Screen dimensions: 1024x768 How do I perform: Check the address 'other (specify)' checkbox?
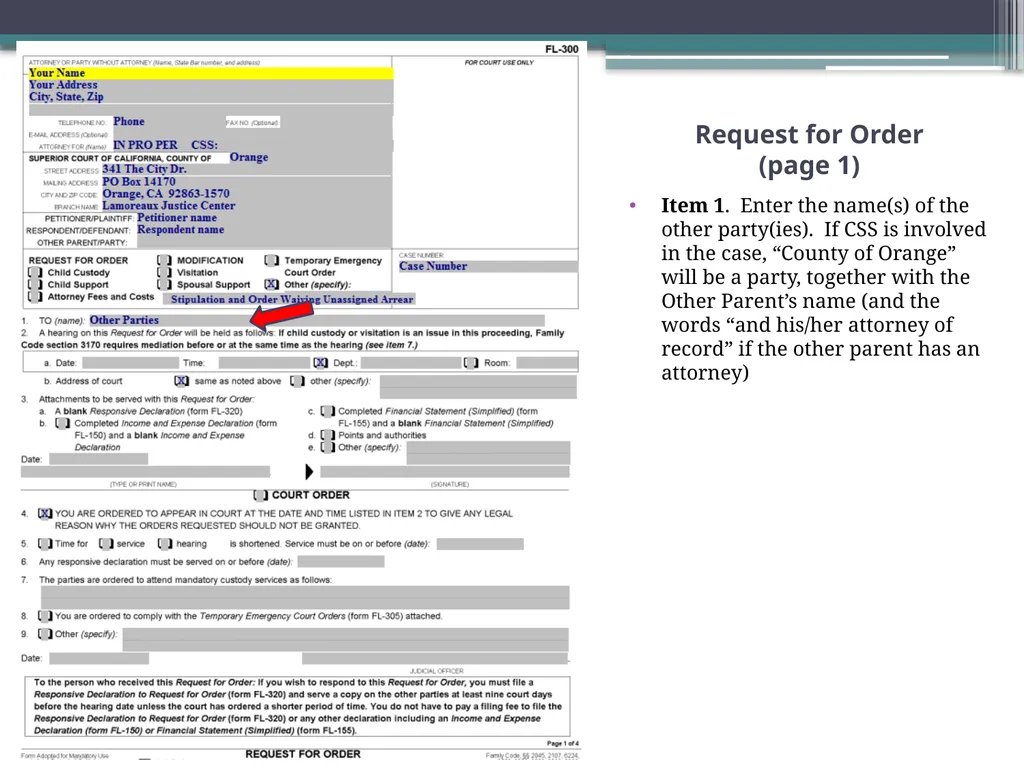[x=297, y=381]
